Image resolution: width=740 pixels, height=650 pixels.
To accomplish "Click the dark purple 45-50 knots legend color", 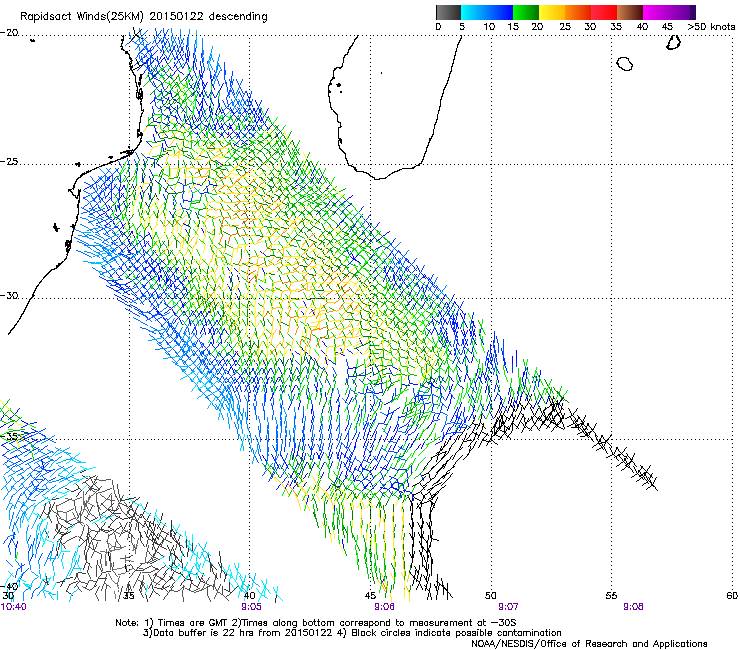I will 682,12.
